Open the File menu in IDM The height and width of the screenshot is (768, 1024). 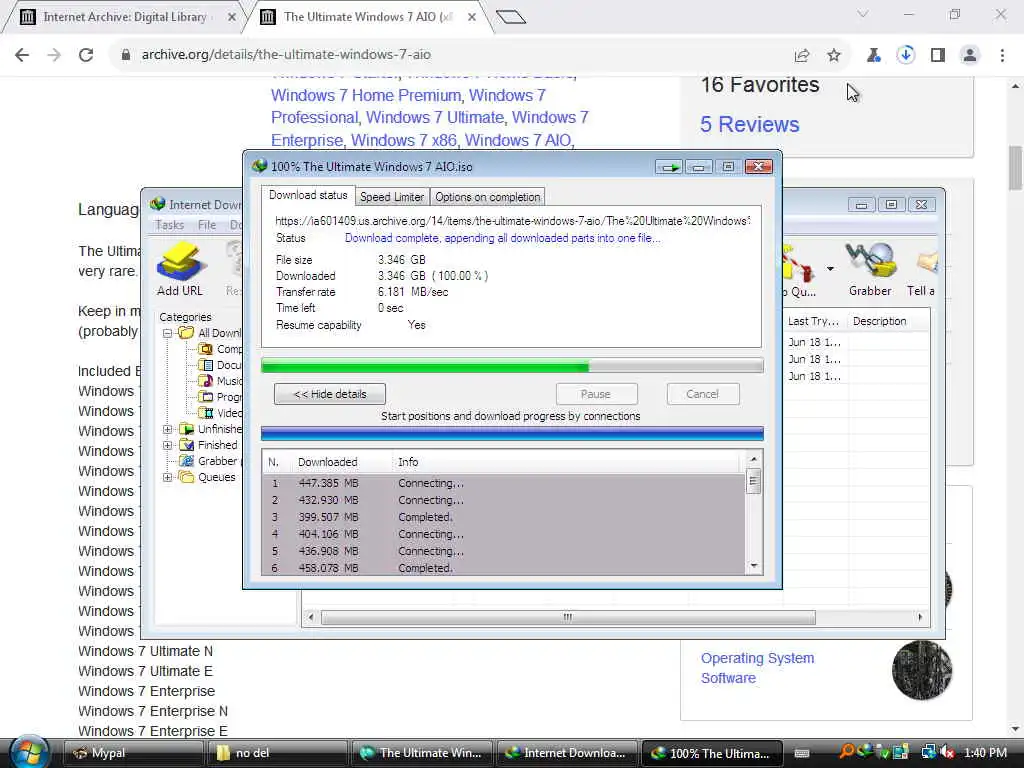[x=207, y=225]
